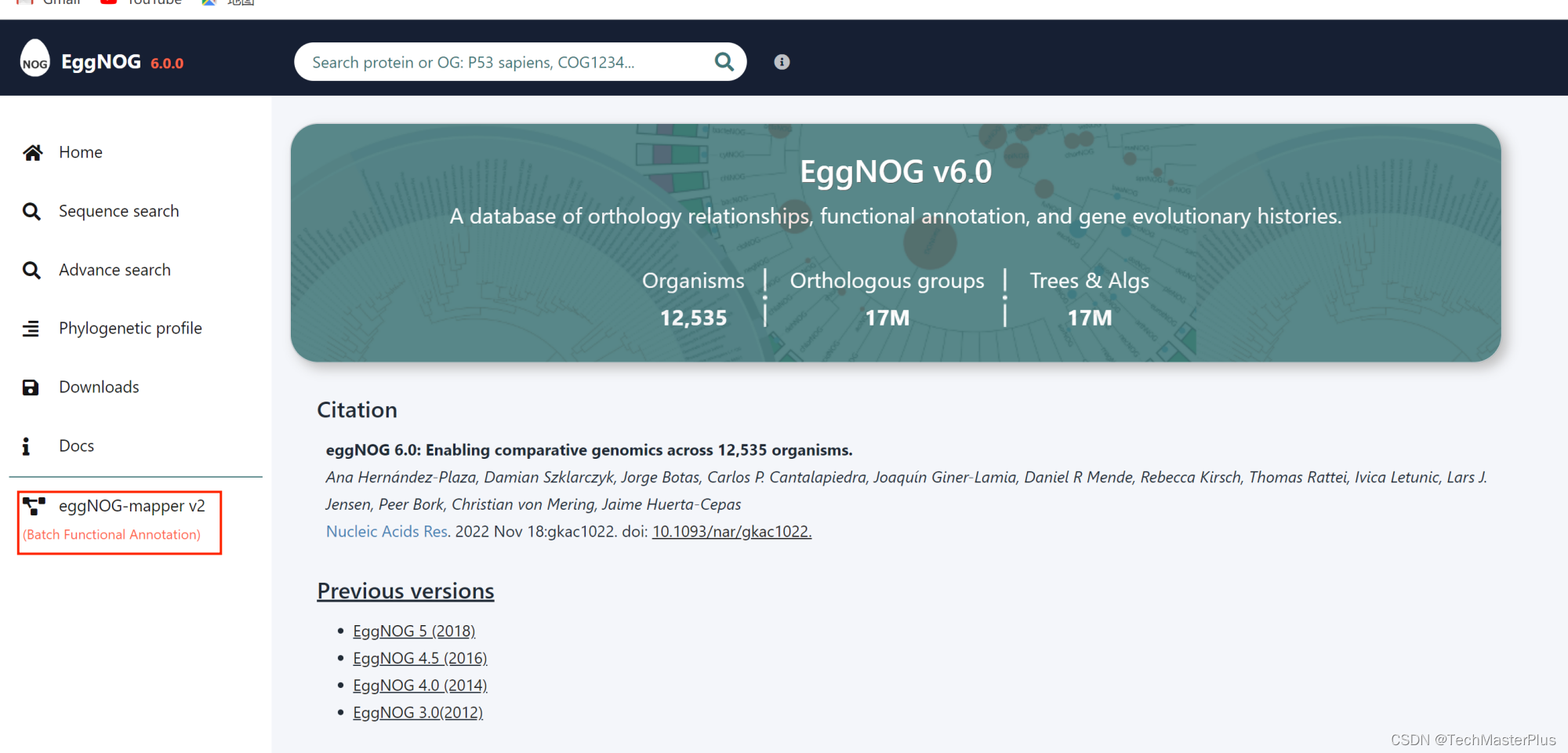
Task: Click the magnifier search button in search bar
Action: (724, 62)
